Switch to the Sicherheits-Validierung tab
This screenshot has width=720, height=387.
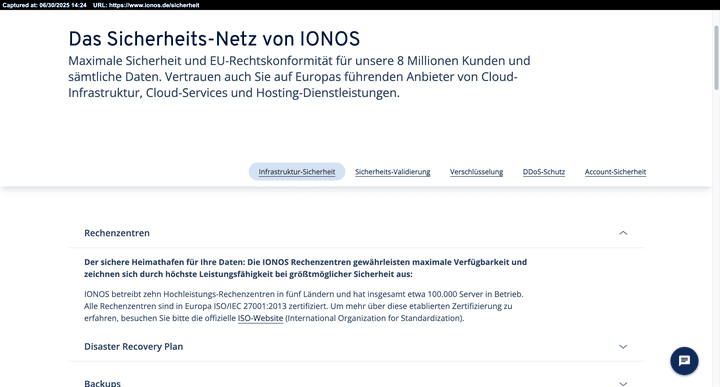click(x=393, y=172)
